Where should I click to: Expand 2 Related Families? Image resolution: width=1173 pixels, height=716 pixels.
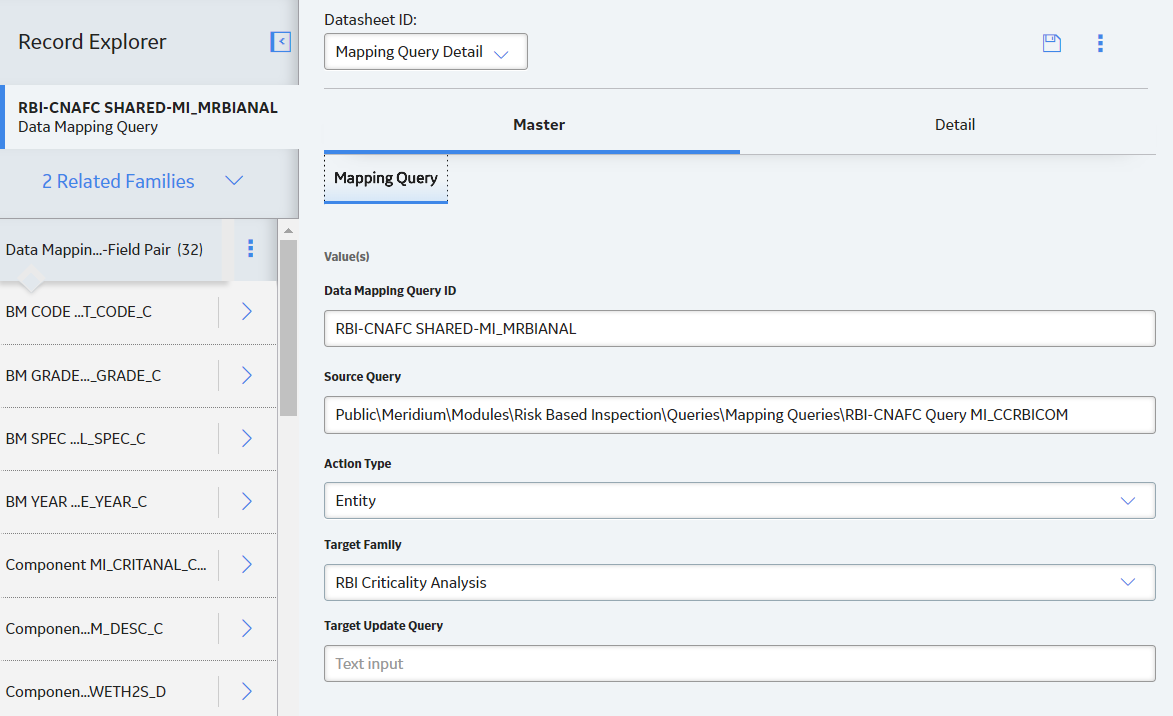[x=142, y=181]
